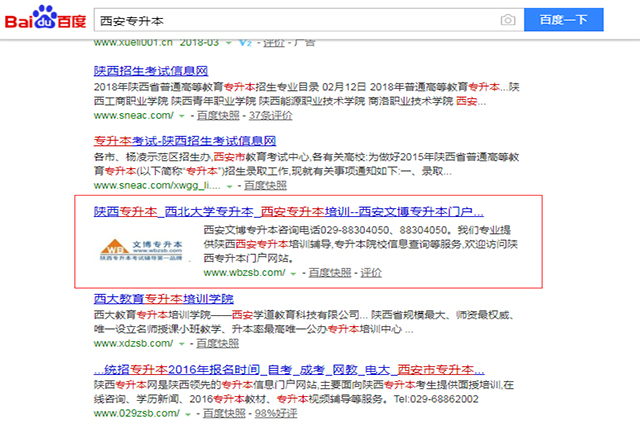Expand dropdown arrow next to www.xueli001.cn
This screenshot has height=426, width=640.
point(229,43)
